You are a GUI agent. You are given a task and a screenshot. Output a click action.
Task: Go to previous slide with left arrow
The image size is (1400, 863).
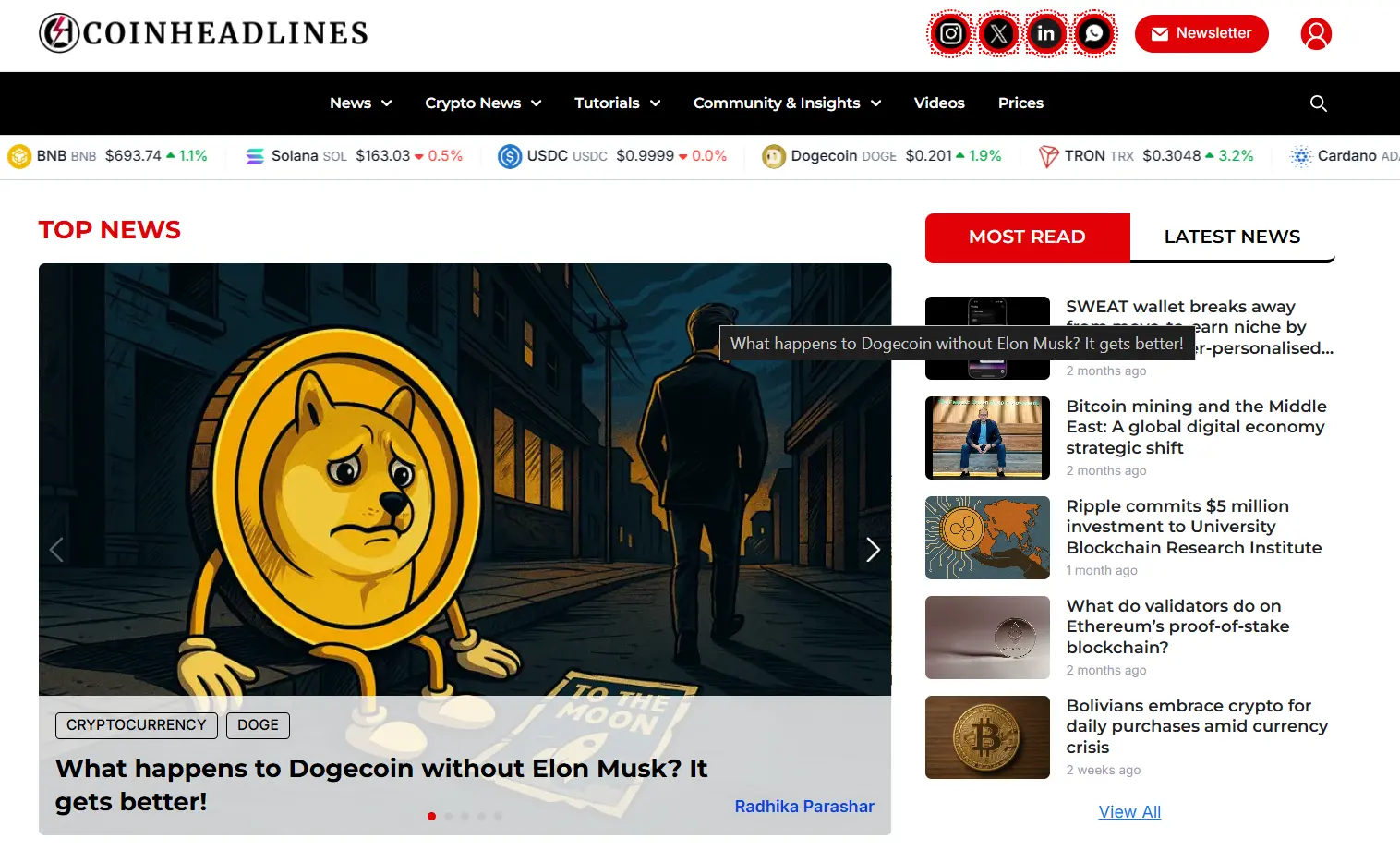[x=56, y=550]
